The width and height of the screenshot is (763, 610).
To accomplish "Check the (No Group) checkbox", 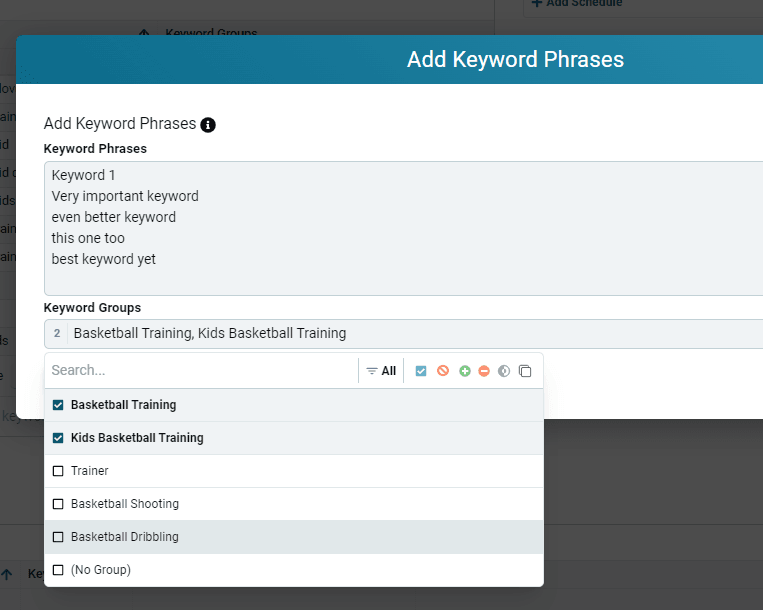I will 58,570.
